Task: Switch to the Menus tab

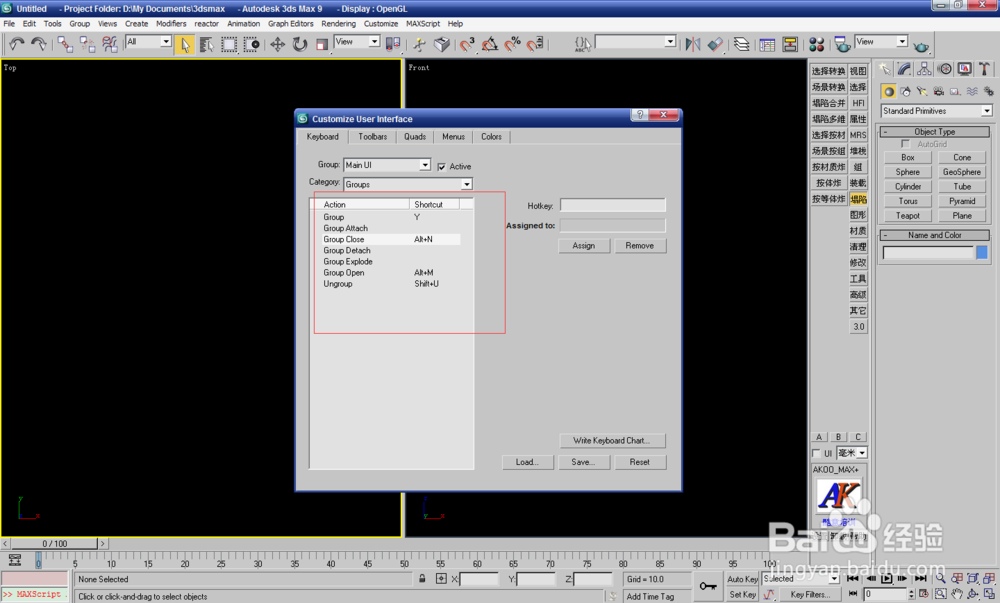Action: point(453,136)
